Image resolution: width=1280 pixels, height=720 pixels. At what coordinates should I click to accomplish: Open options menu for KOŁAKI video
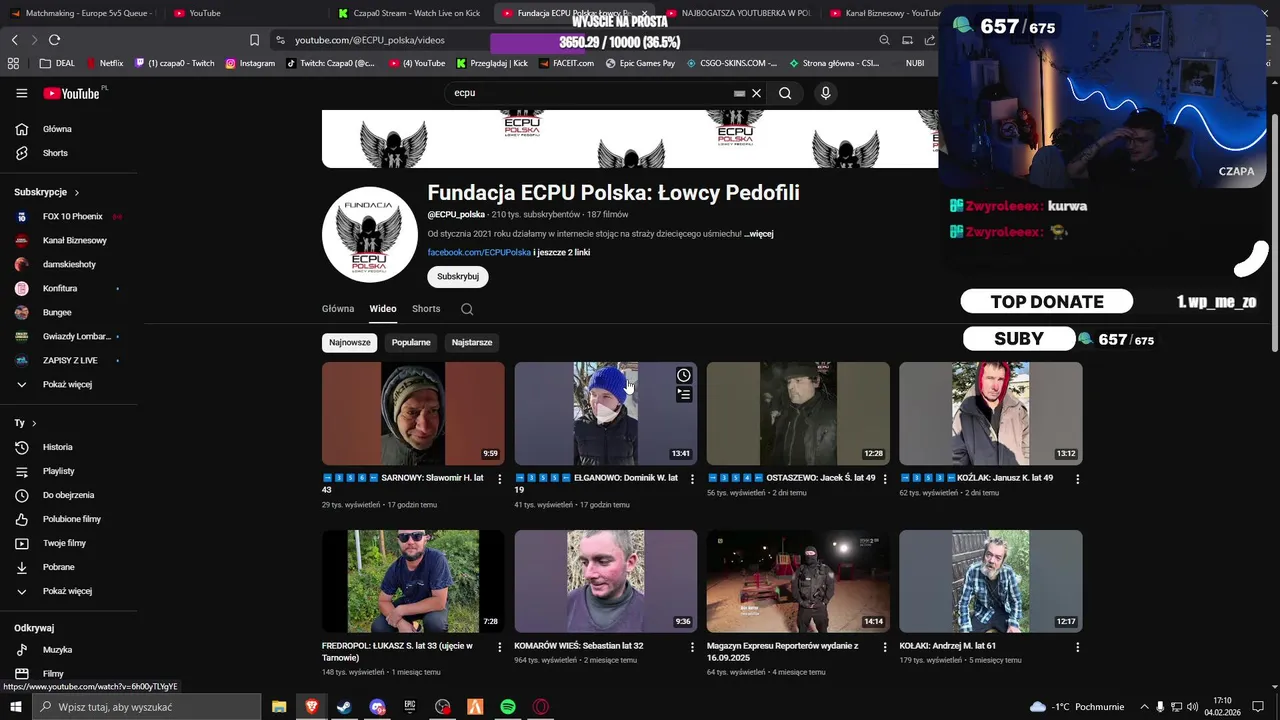[1077, 647]
